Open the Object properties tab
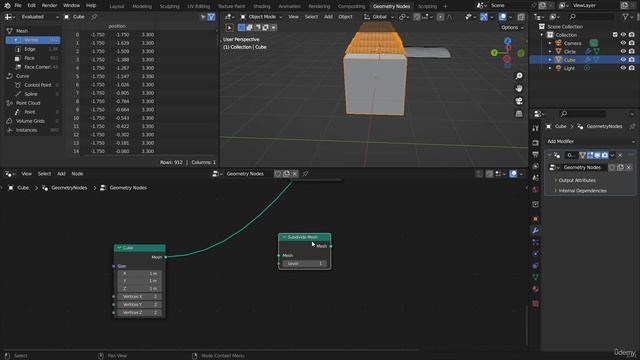This screenshot has height=360, width=640. (536, 219)
